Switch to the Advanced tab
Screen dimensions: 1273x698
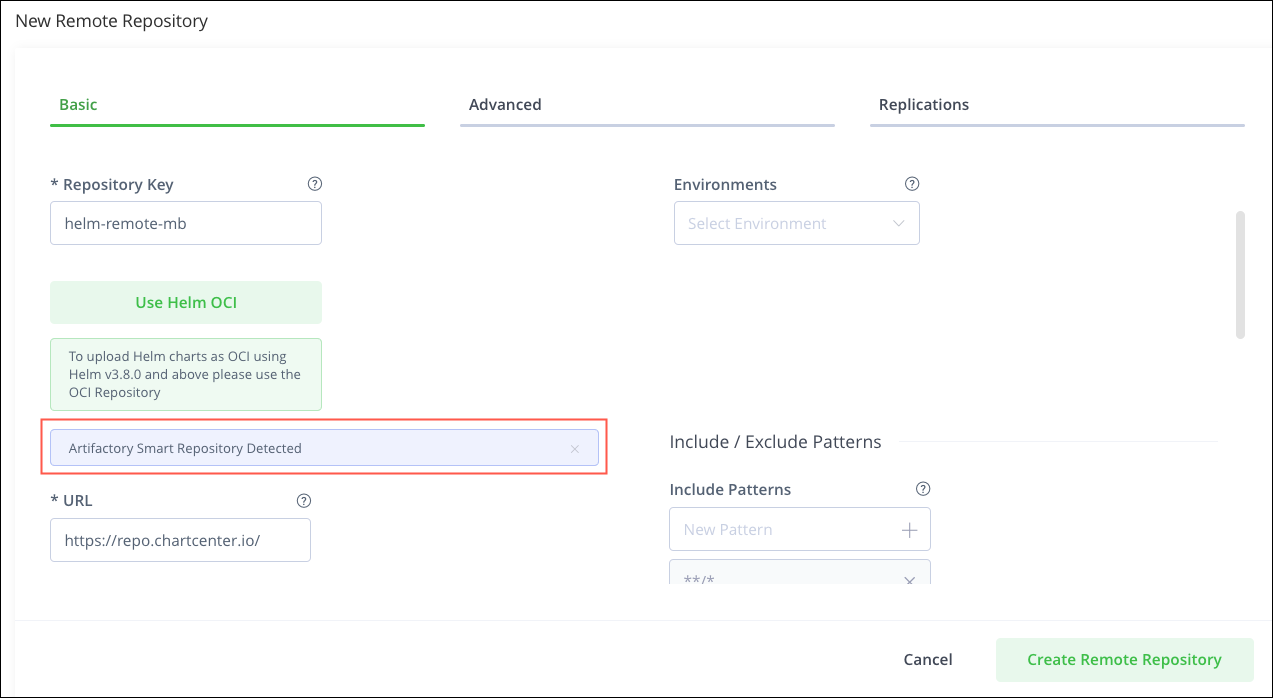click(505, 104)
